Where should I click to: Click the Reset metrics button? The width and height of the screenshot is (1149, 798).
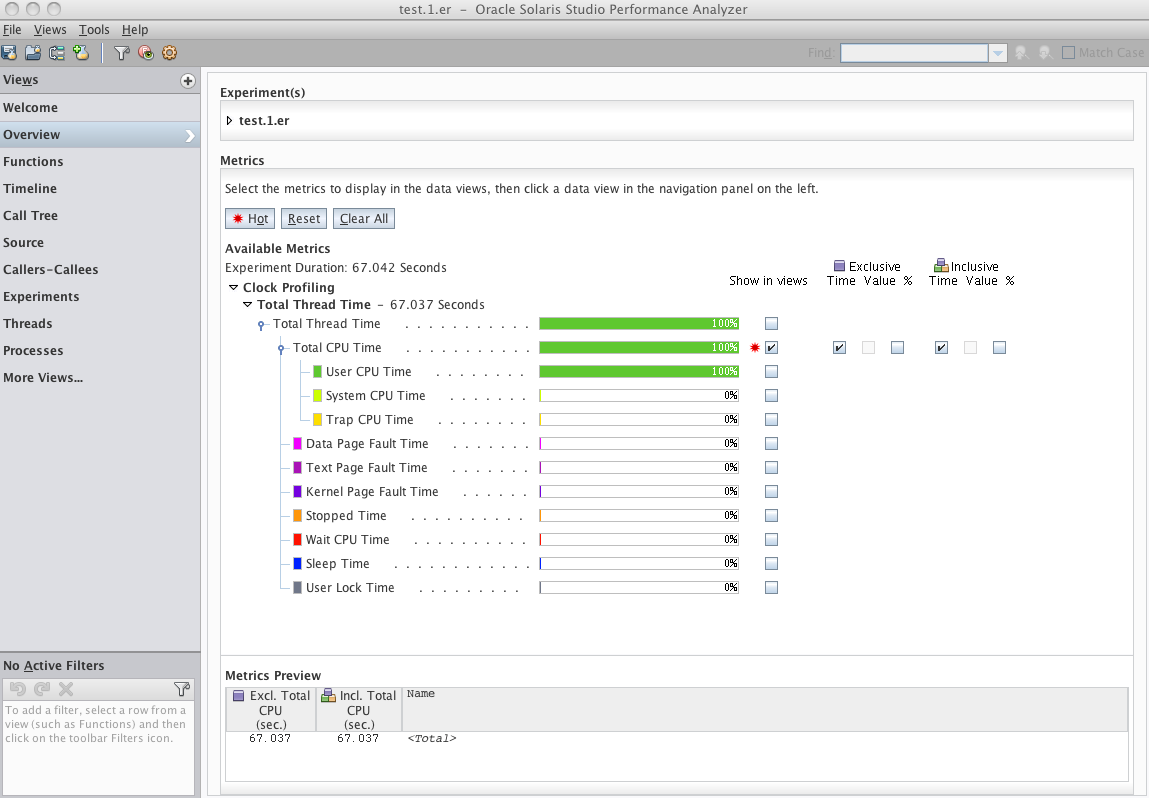click(x=304, y=218)
